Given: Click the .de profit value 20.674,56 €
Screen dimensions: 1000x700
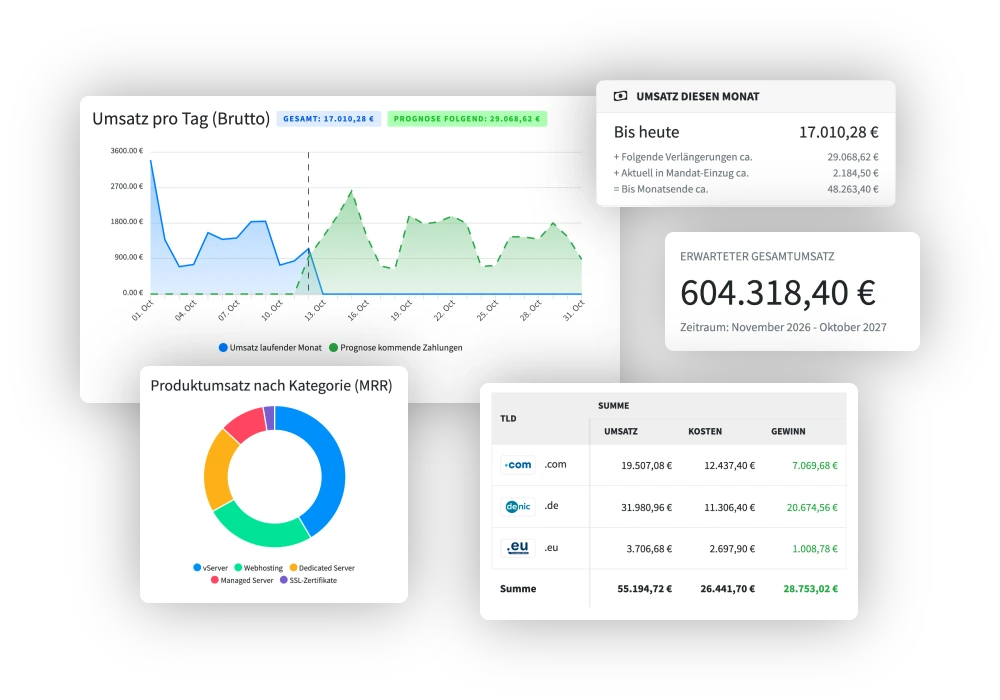Looking at the screenshot, I should click(812, 507).
